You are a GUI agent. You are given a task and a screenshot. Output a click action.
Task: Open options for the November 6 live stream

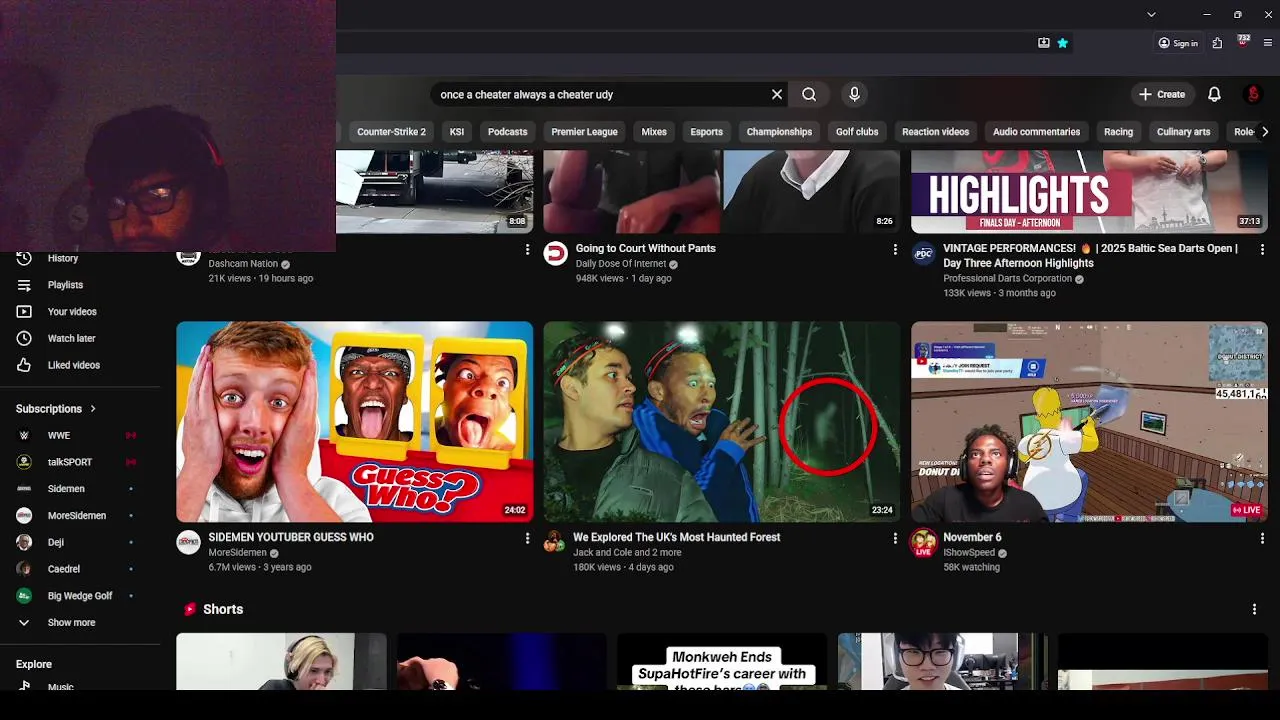1262,538
